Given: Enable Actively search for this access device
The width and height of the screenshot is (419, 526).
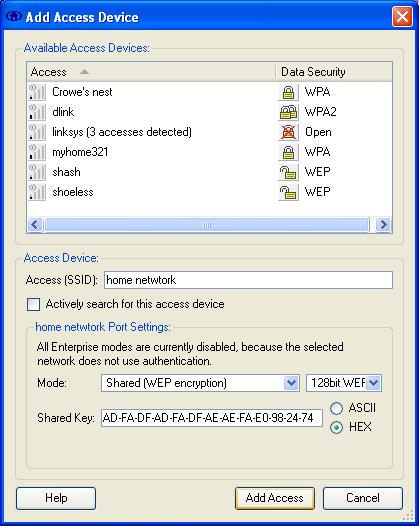Looking at the screenshot, I should point(34,305).
